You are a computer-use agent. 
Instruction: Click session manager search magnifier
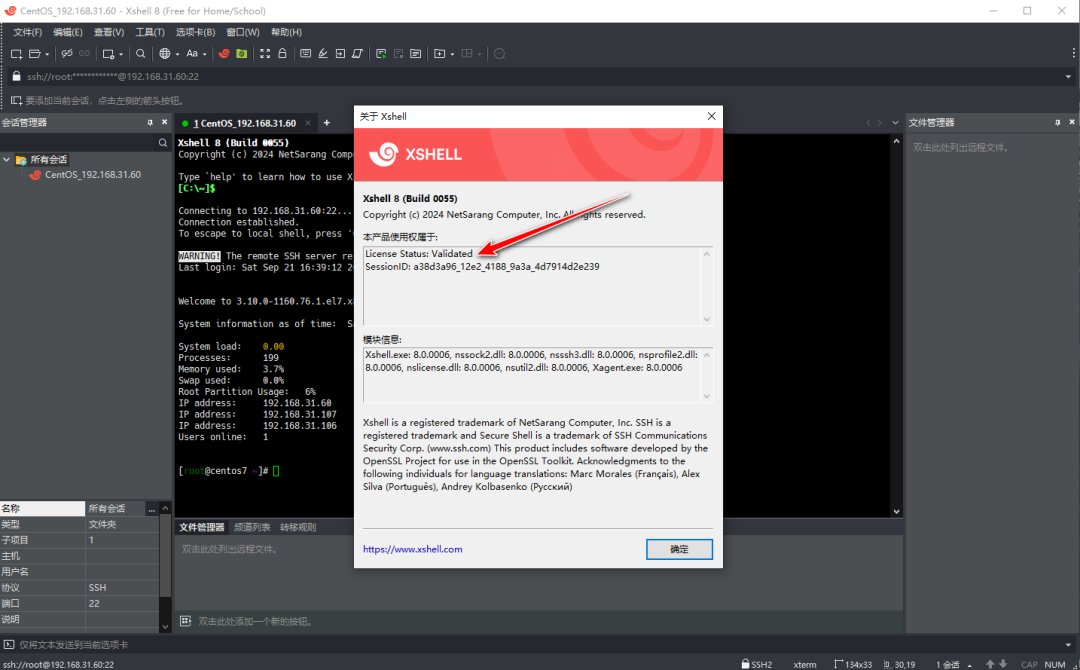(x=163, y=143)
